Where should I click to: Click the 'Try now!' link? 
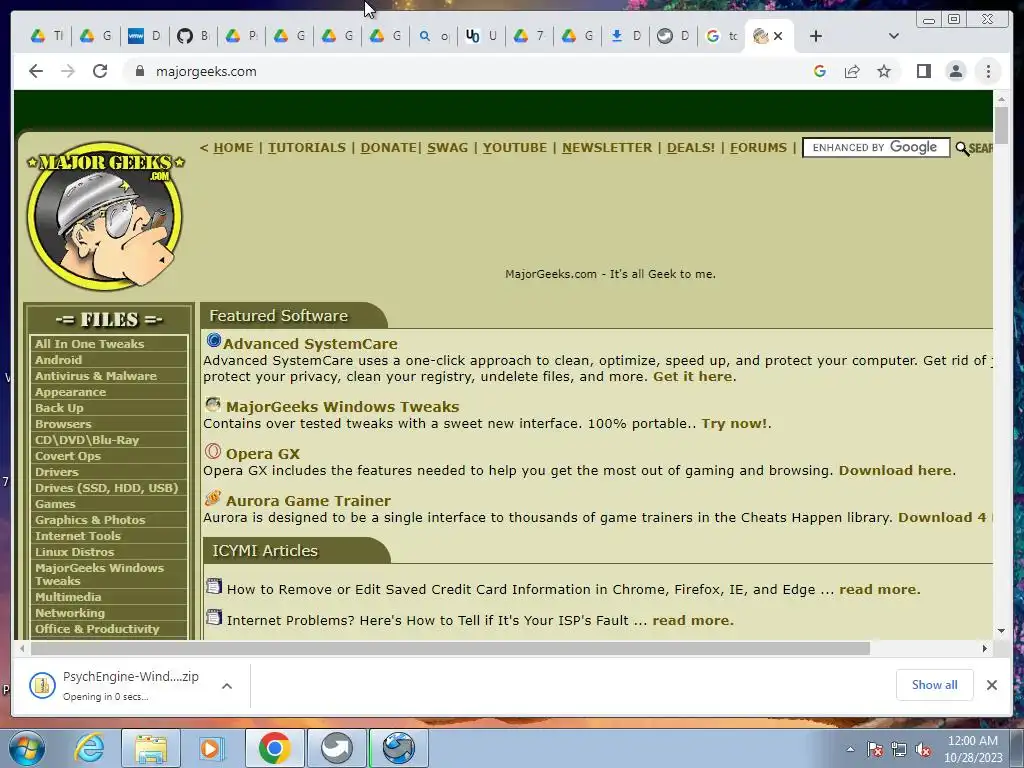pos(734,423)
